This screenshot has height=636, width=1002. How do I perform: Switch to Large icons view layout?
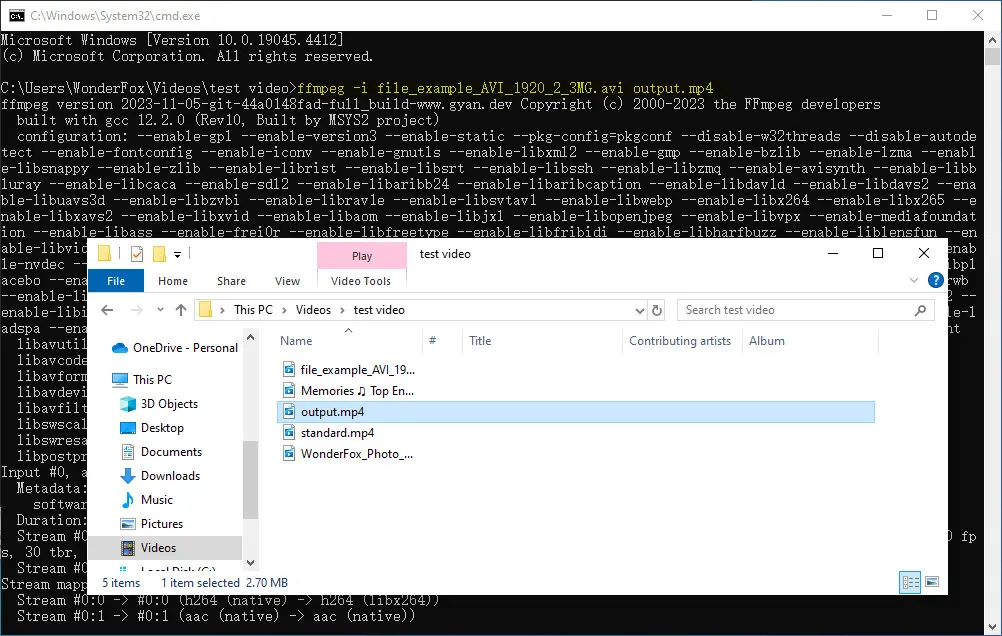click(x=932, y=582)
